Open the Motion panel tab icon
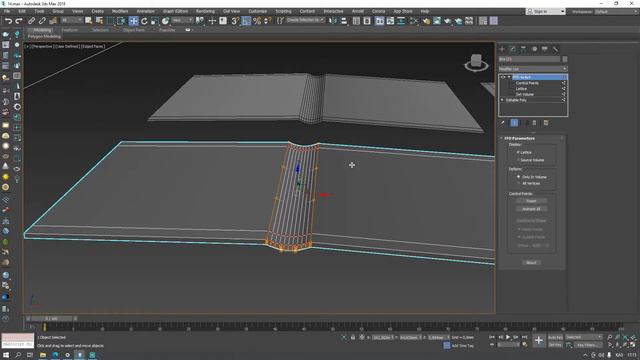The height and width of the screenshot is (360, 640). 534,49
